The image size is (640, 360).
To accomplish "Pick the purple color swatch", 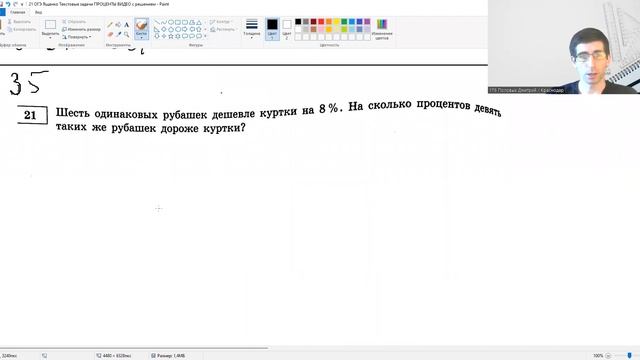I will click(x=367, y=22).
